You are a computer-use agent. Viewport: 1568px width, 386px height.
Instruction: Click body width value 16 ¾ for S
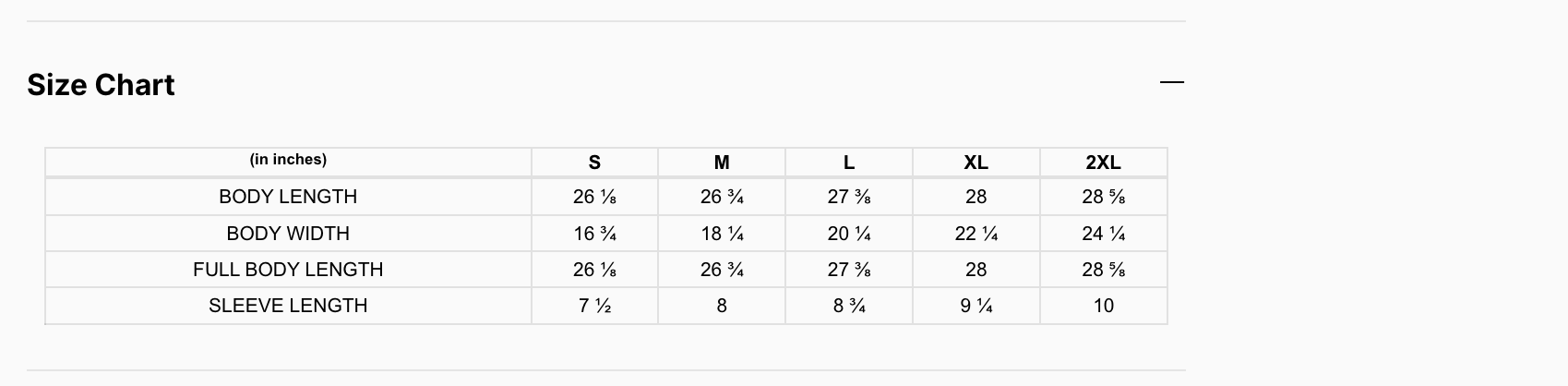pyautogui.click(x=594, y=234)
